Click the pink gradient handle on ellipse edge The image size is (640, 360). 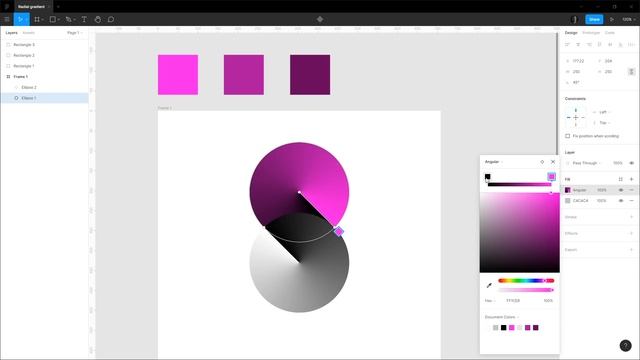click(x=338, y=232)
